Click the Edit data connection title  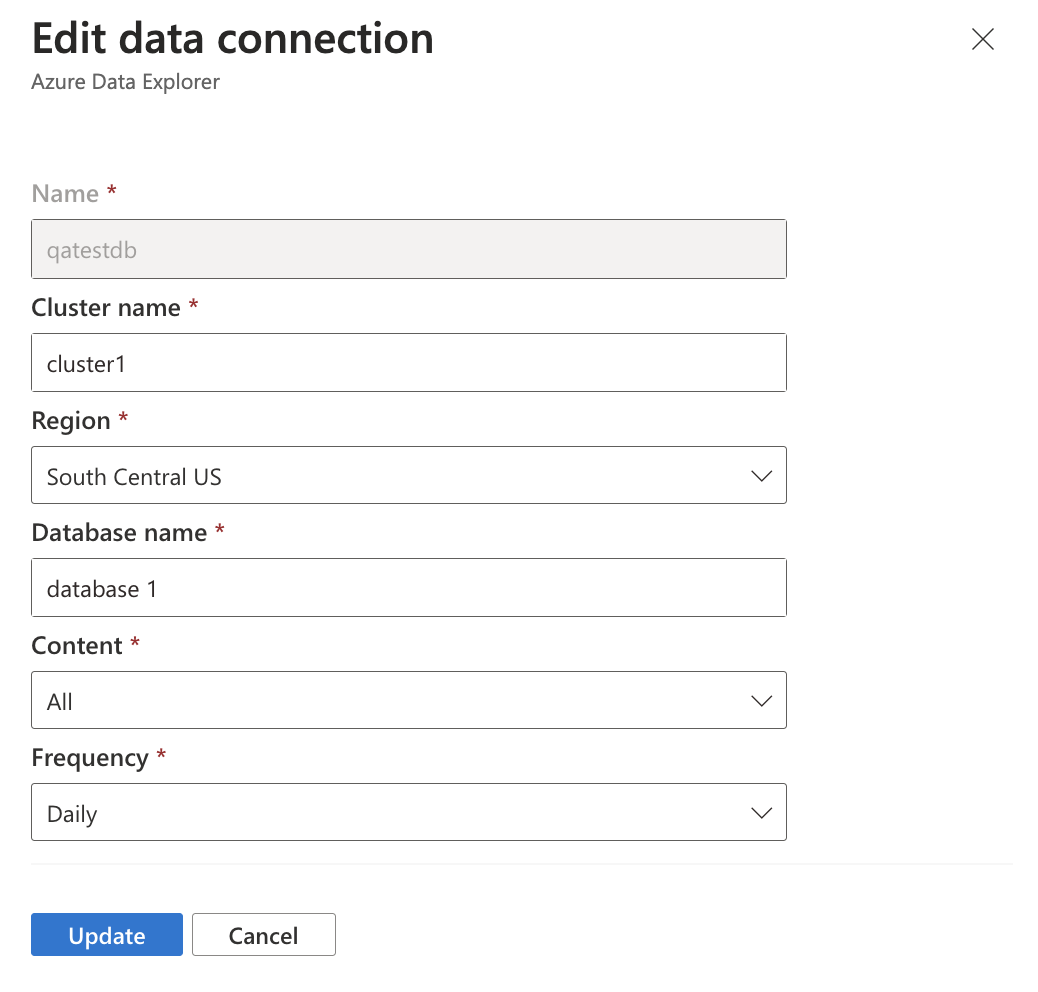233,38
